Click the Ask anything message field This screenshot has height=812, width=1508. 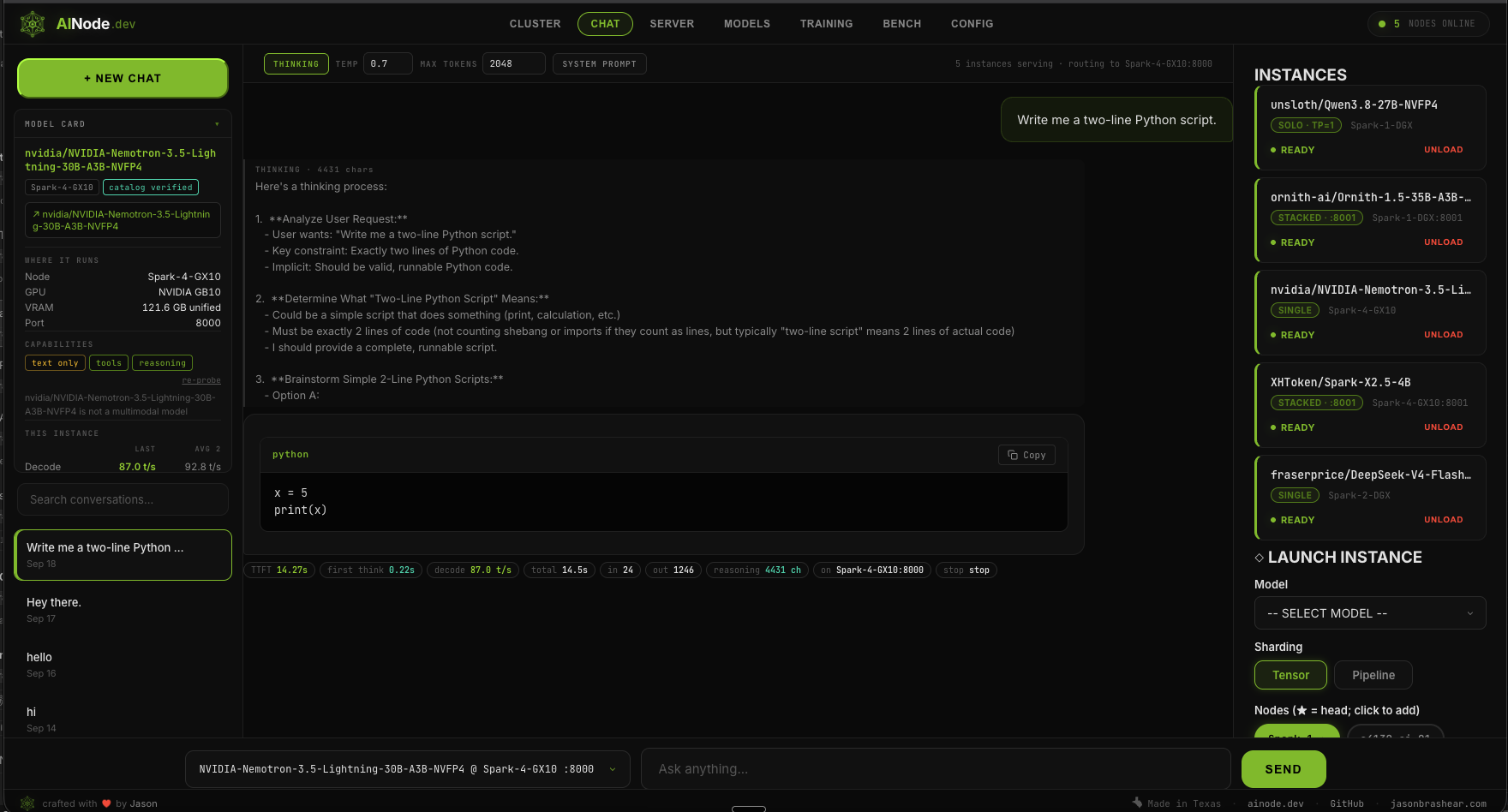tap(936, 769)
